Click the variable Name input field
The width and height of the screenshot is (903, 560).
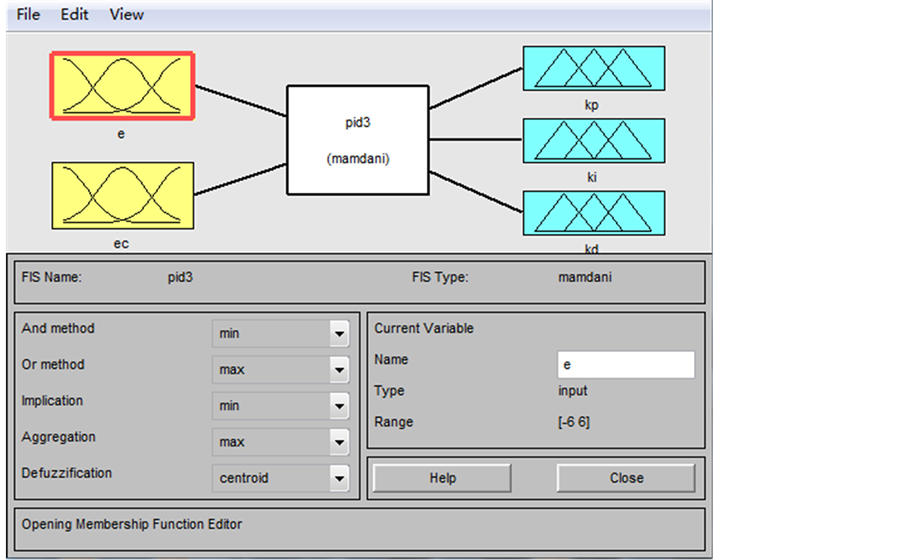tap(625, 365)
